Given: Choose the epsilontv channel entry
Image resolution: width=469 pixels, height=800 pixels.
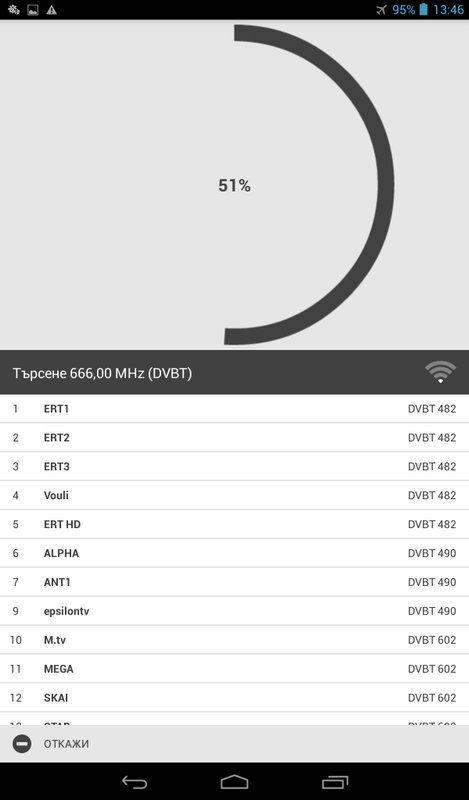Looking at the screenshot, I should tap(234, 611).
